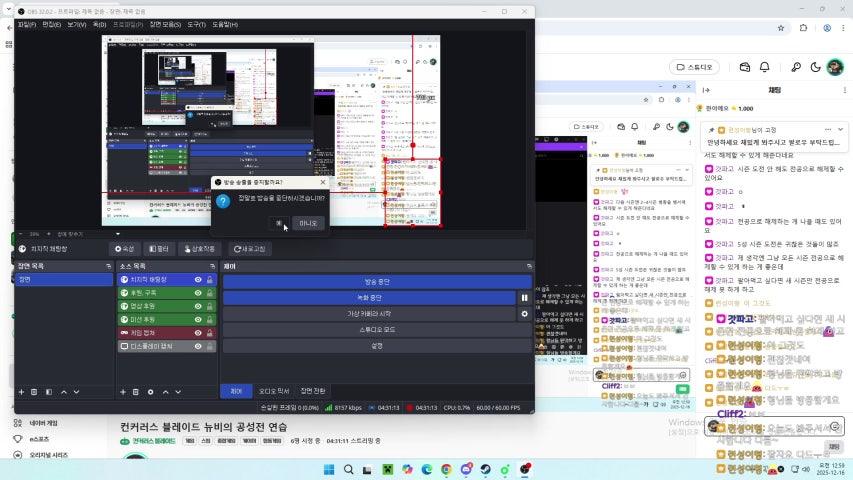Switch to the 제어 dock tab
Image resolution: width=853 pixels, height=480 pixels.
[236, 391]
